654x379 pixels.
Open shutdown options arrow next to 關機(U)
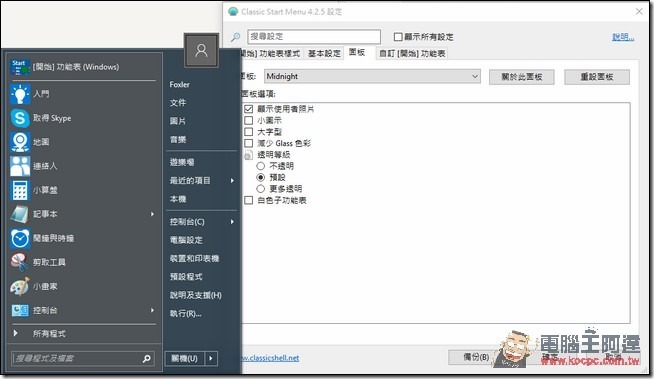[211, 358]
